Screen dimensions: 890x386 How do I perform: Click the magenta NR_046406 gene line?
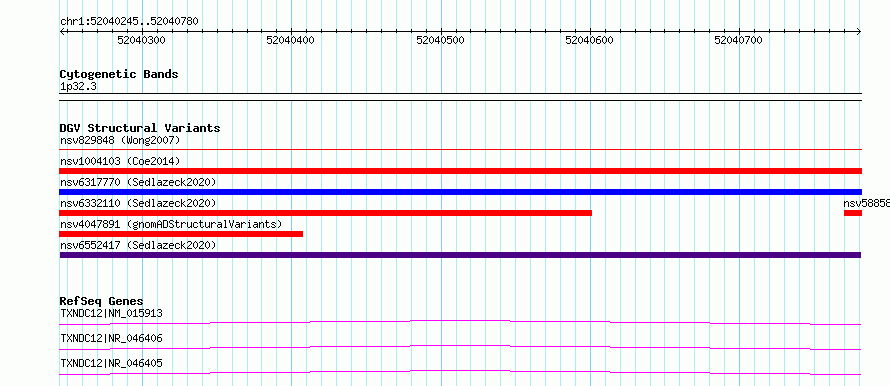tap(460, 347)
